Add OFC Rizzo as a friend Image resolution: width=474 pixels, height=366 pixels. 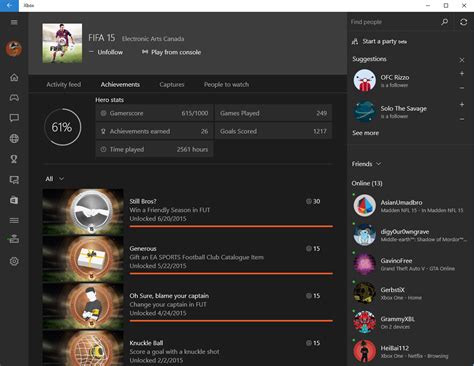pyautogui.click(x=462, y=74)
